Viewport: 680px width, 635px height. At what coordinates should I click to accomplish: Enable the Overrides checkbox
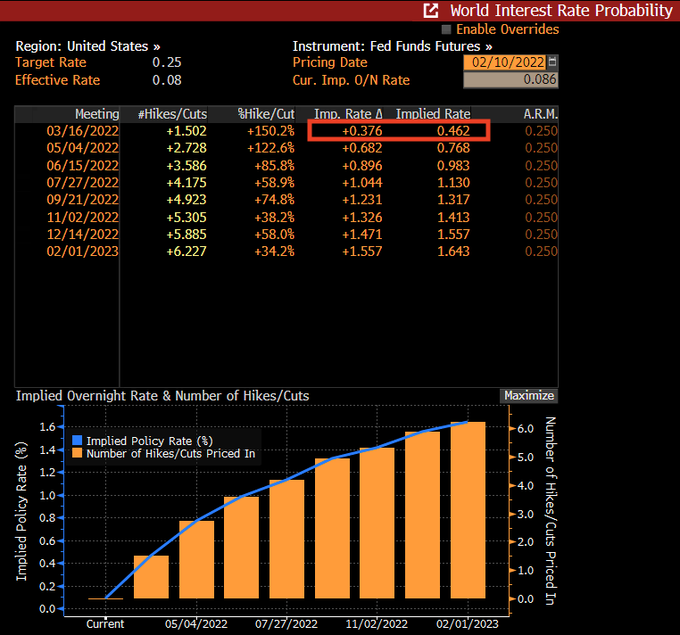(x=447, y=30)
